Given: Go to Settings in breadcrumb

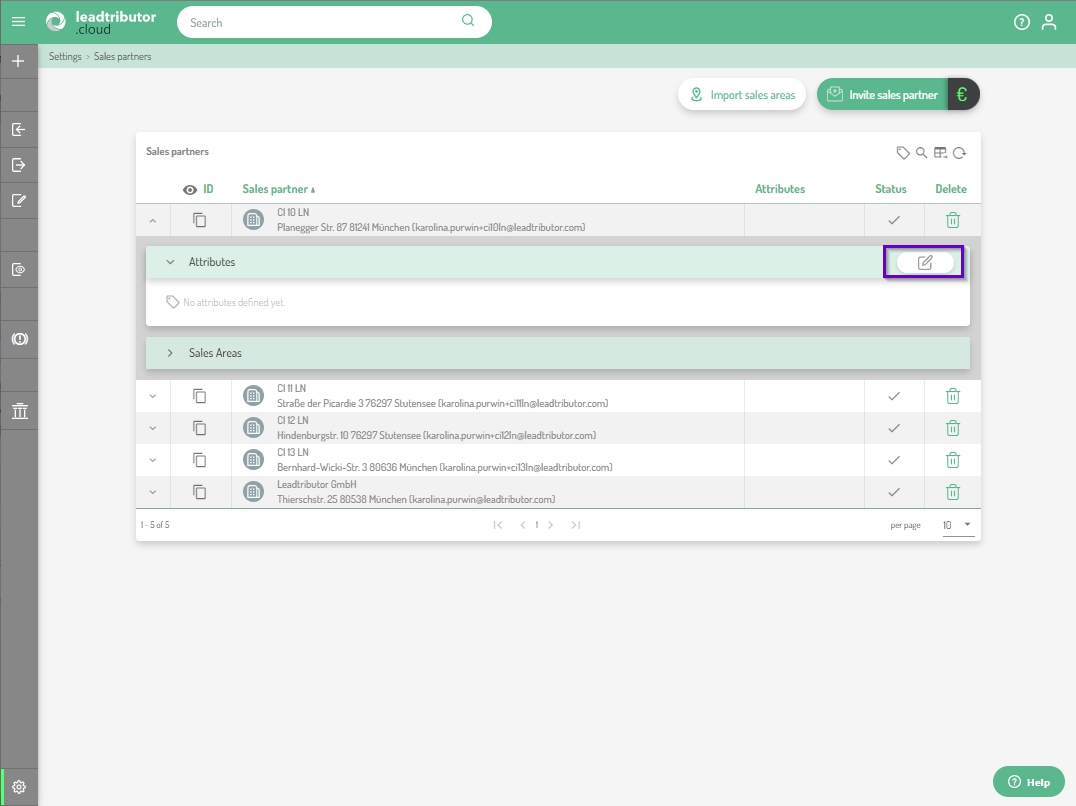Looking at the screenshot, I should 65,57.
